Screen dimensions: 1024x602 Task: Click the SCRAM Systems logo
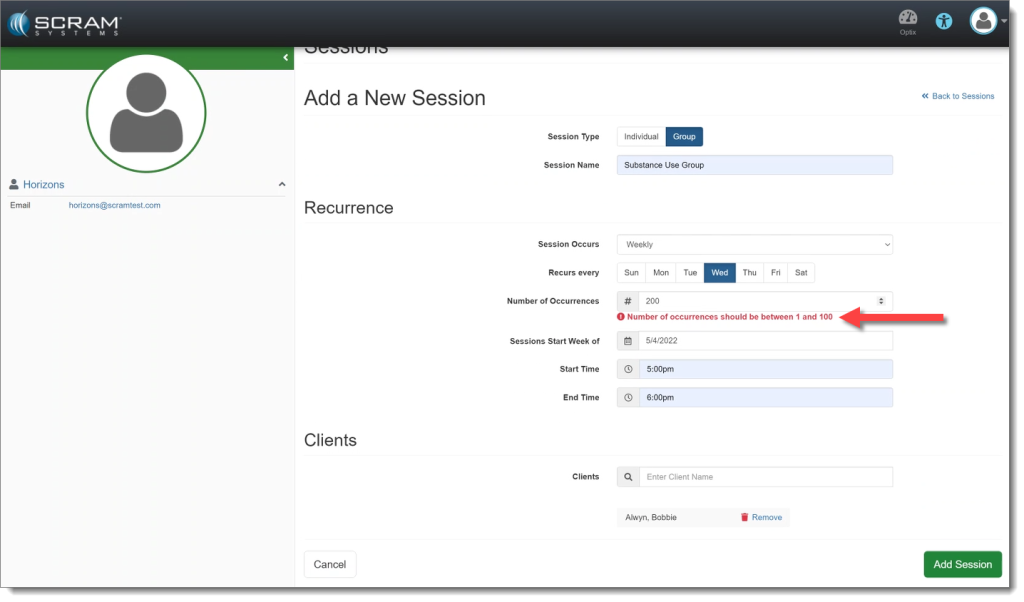(x=66, y=22)
